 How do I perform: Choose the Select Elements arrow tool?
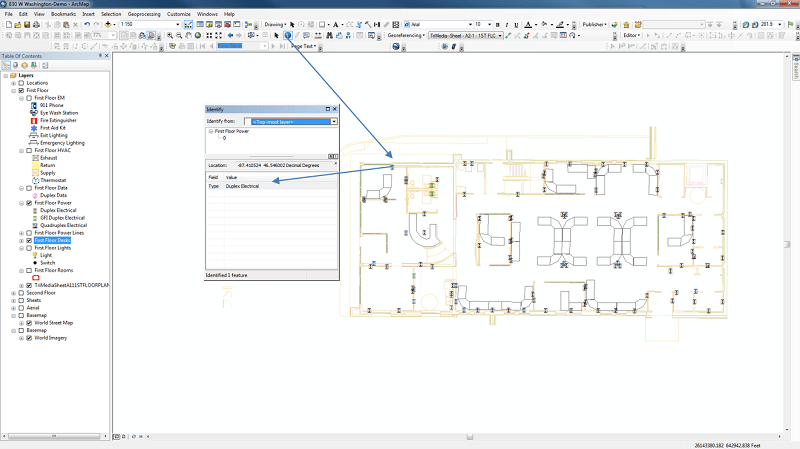click(276, 36)
